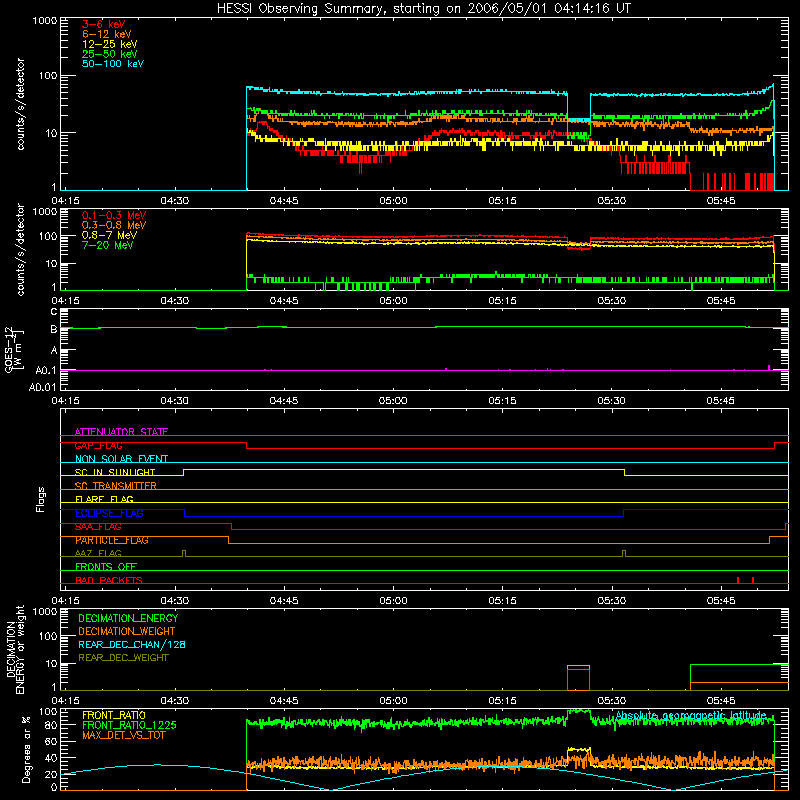
Task: Click the first BAD_PACKETS red spike near 05:47
Action: click(738, 580)
